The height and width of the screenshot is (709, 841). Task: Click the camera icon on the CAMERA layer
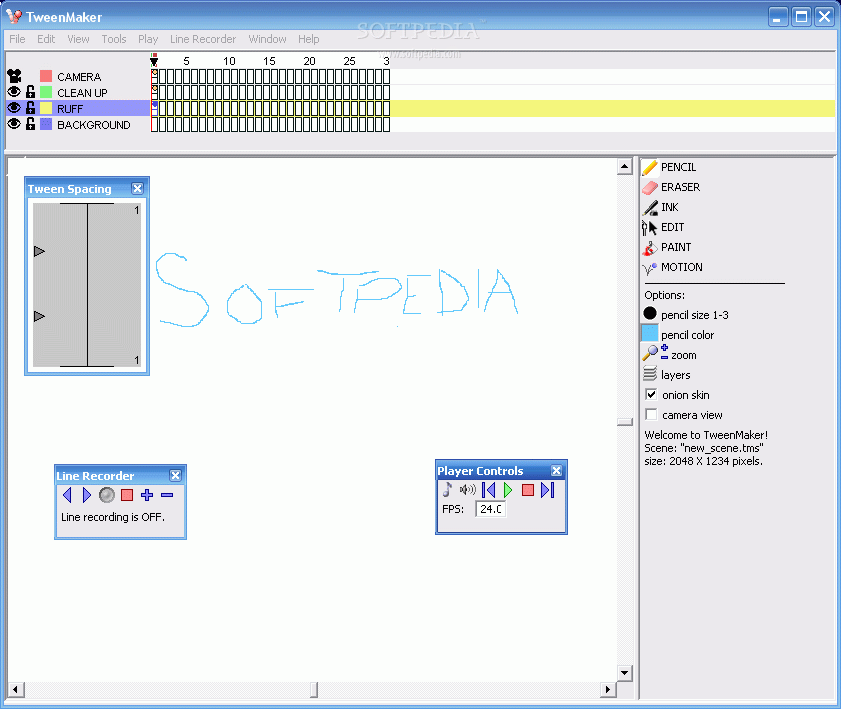pyautogui.click(x=14, y=76)
